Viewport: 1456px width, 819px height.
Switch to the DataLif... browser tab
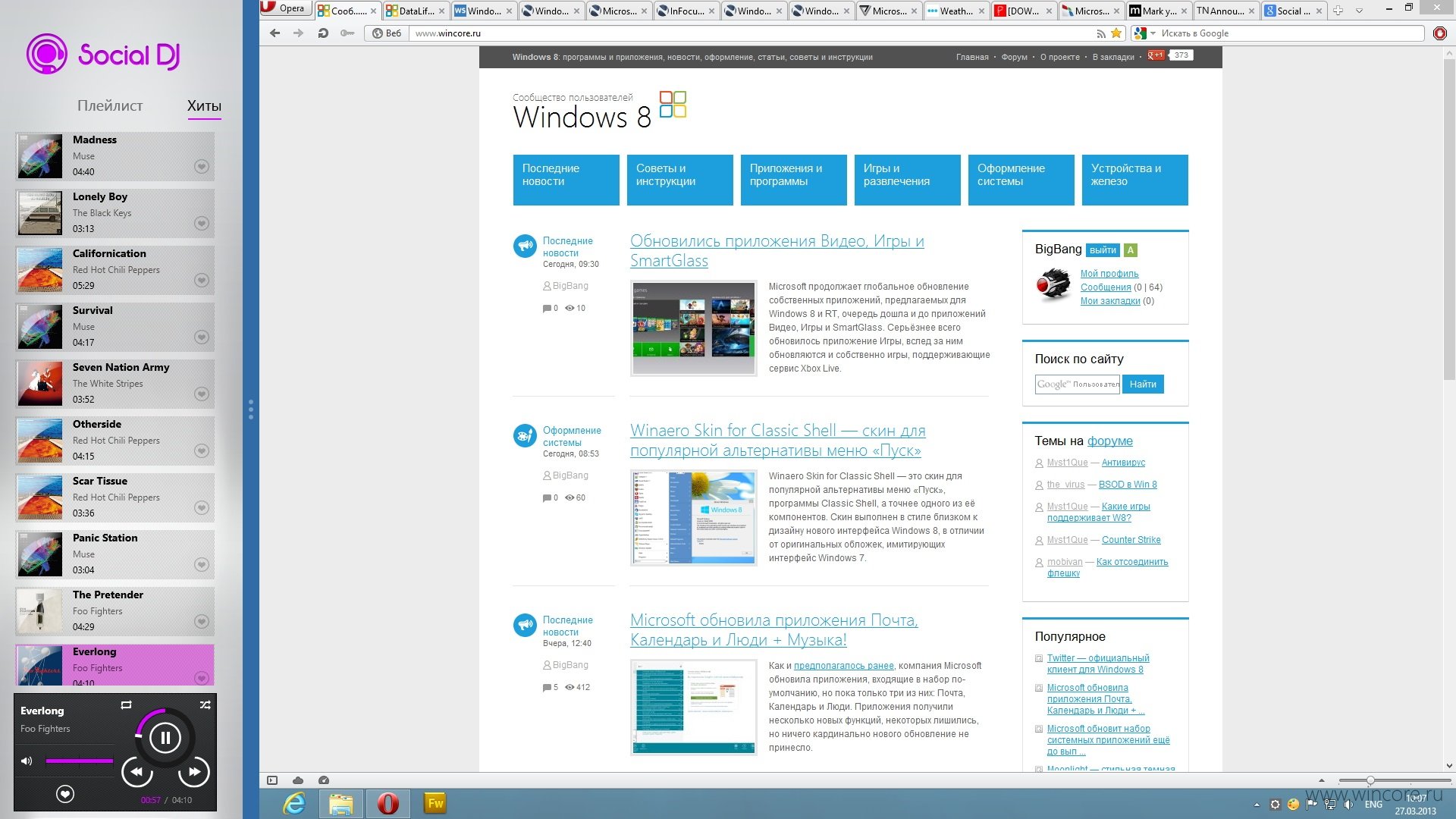(416, 11)
